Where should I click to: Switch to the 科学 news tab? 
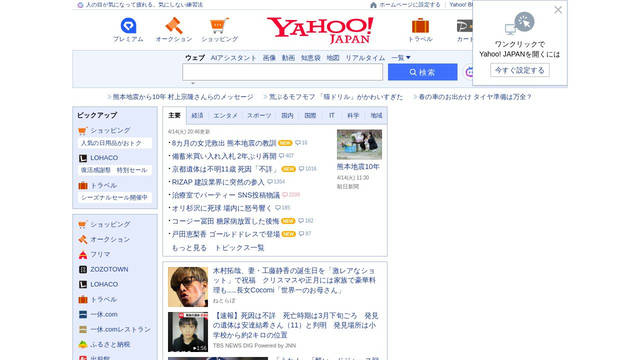point(353,116)
